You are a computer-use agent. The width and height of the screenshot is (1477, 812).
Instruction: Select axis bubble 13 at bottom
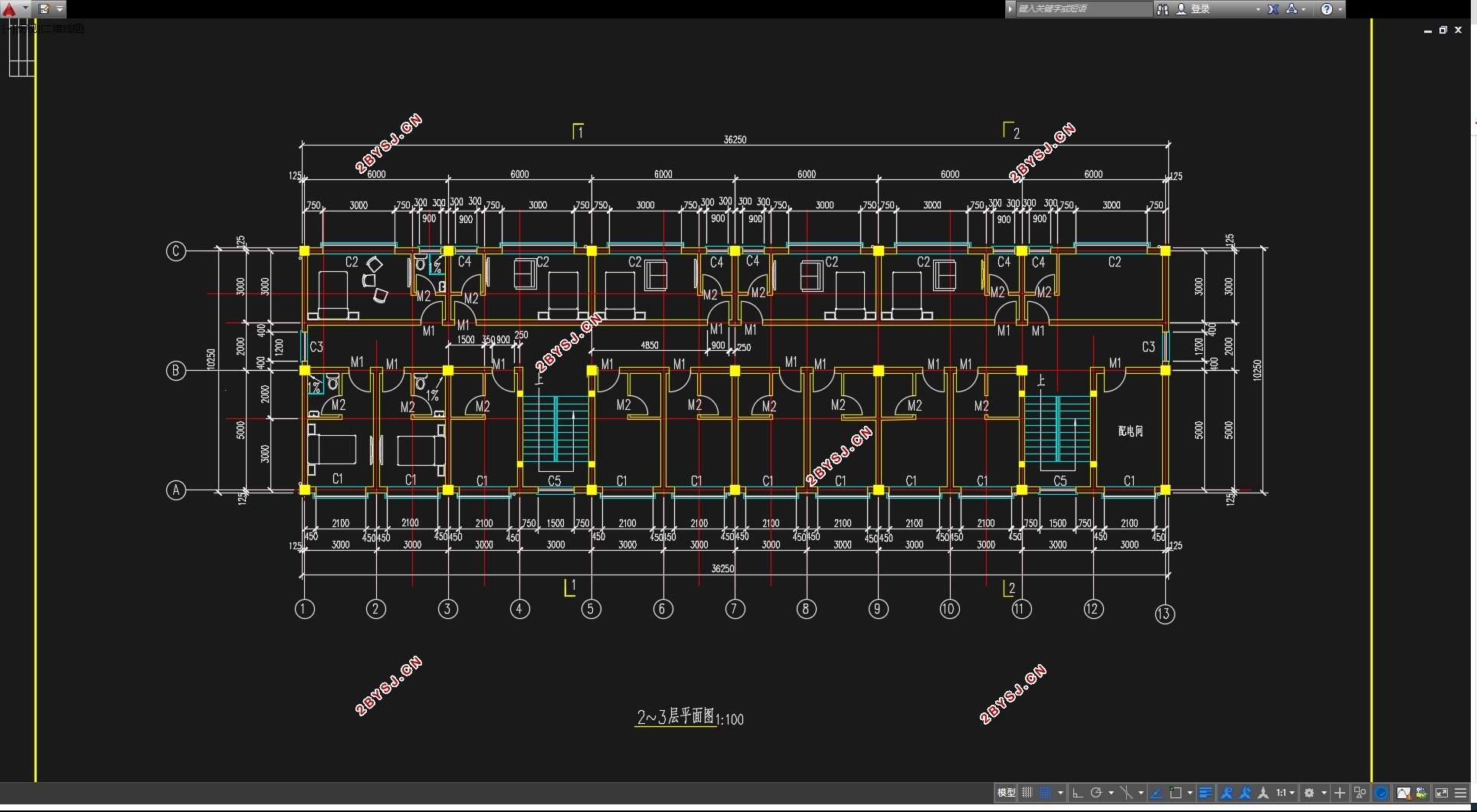tap(1164, 614)
